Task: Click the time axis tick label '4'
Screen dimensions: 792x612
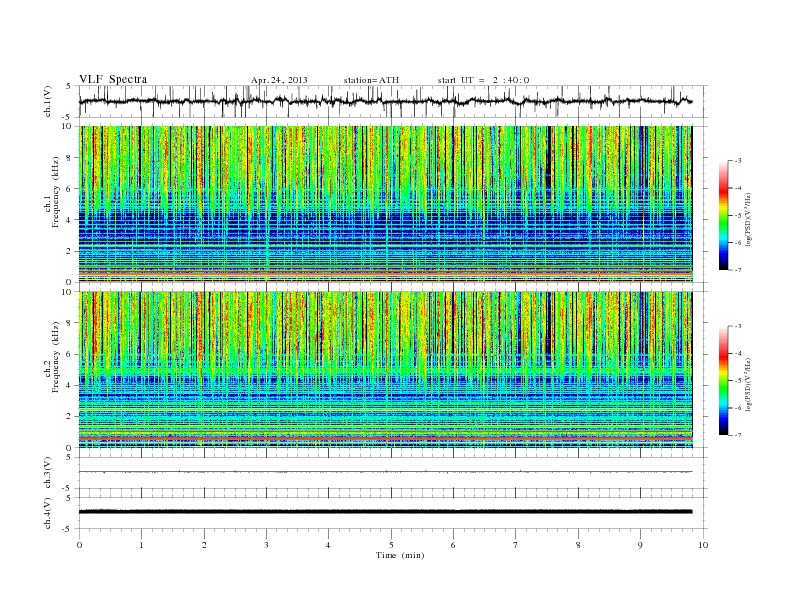Action: [x=328, y=545]
